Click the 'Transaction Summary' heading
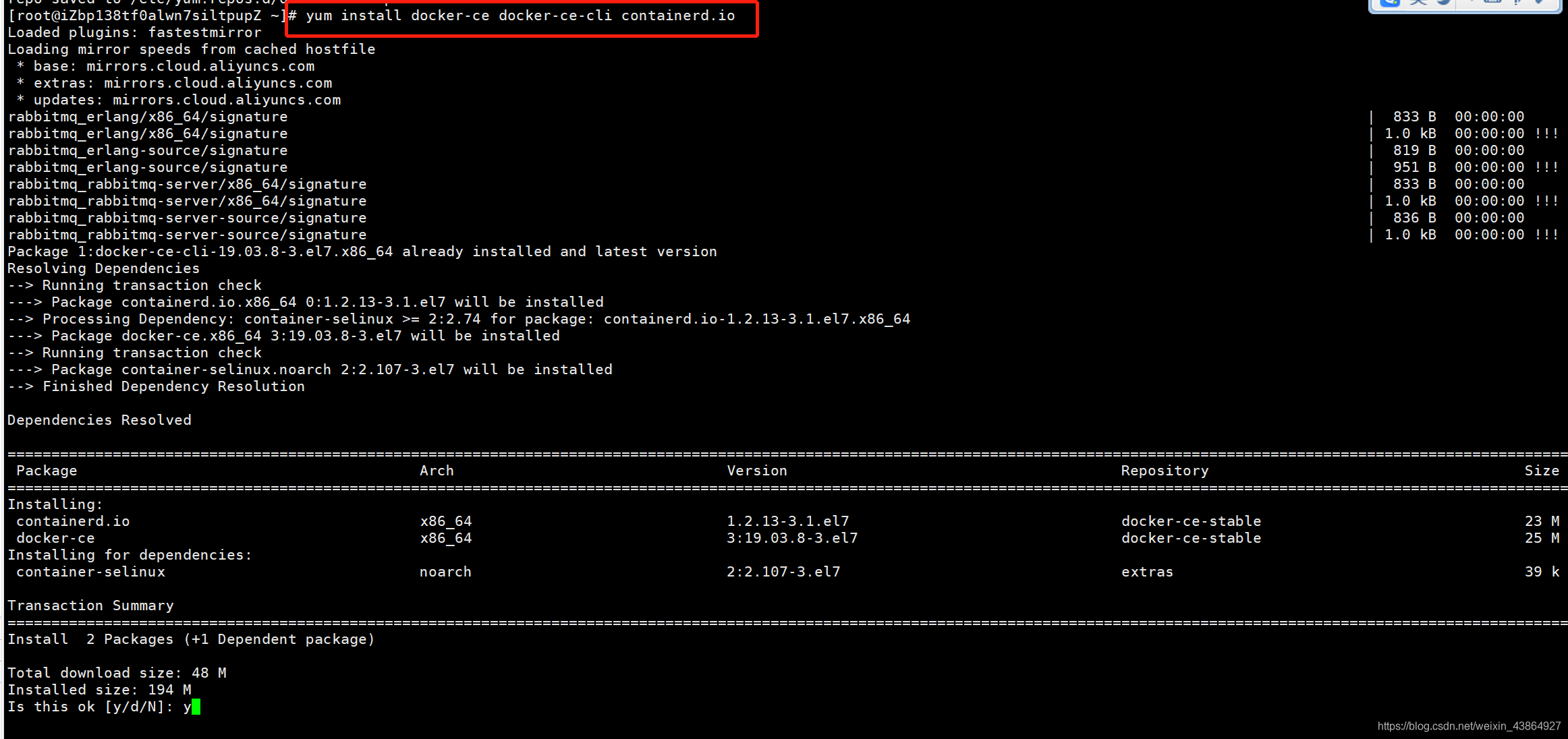The height and width of the screenshot is (739, 1568). [90, 605]
